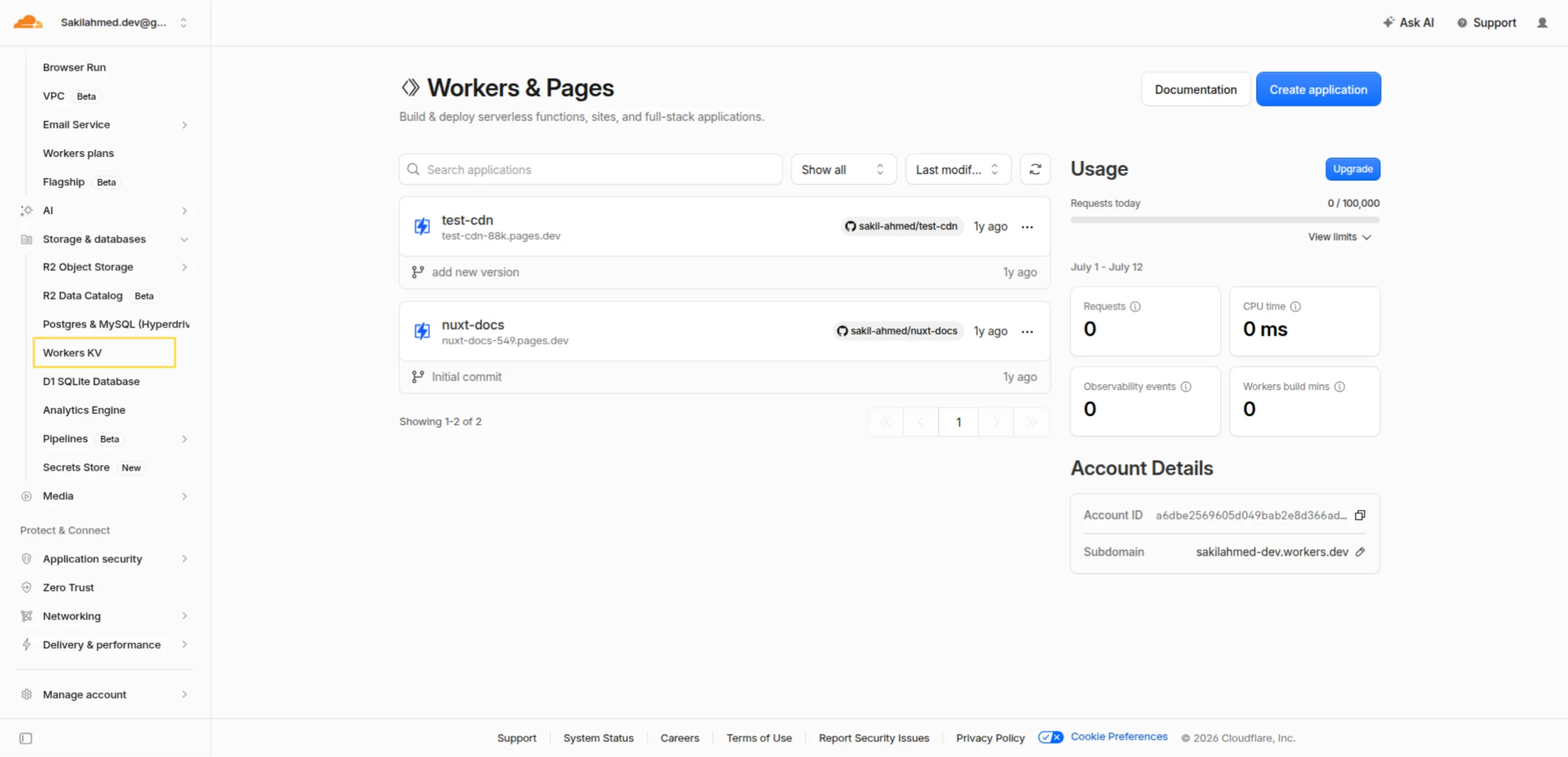Screen dimensions: 1568x757
Task: Copy the Account ID
Action: click(x=1359, y=515)
